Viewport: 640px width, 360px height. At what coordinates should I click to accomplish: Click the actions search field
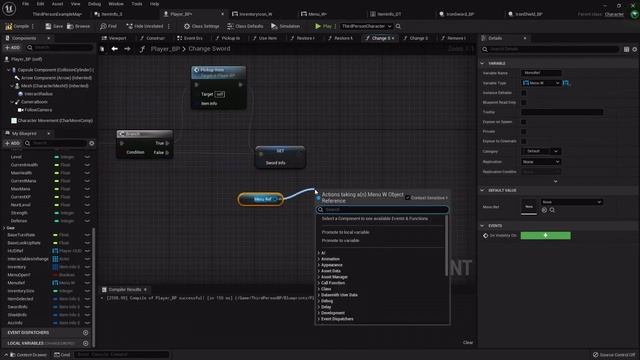coord(382,210)
